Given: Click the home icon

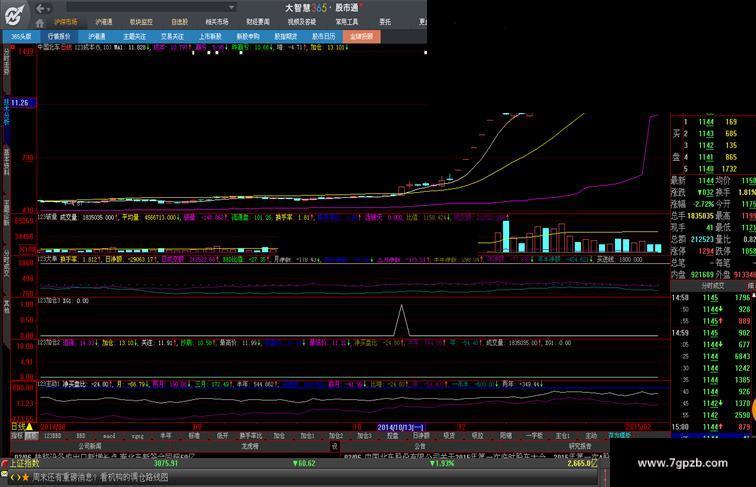Looking at the screenshot, I should 40,23.
